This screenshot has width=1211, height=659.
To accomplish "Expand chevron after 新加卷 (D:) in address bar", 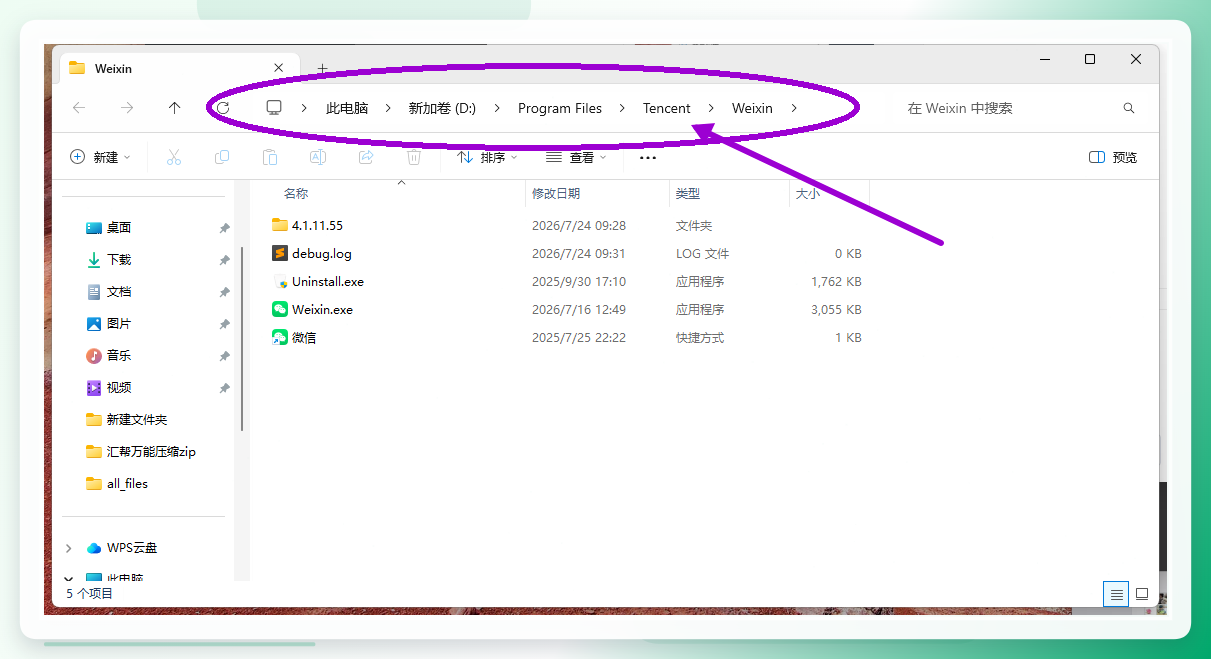I will [497, 108].
